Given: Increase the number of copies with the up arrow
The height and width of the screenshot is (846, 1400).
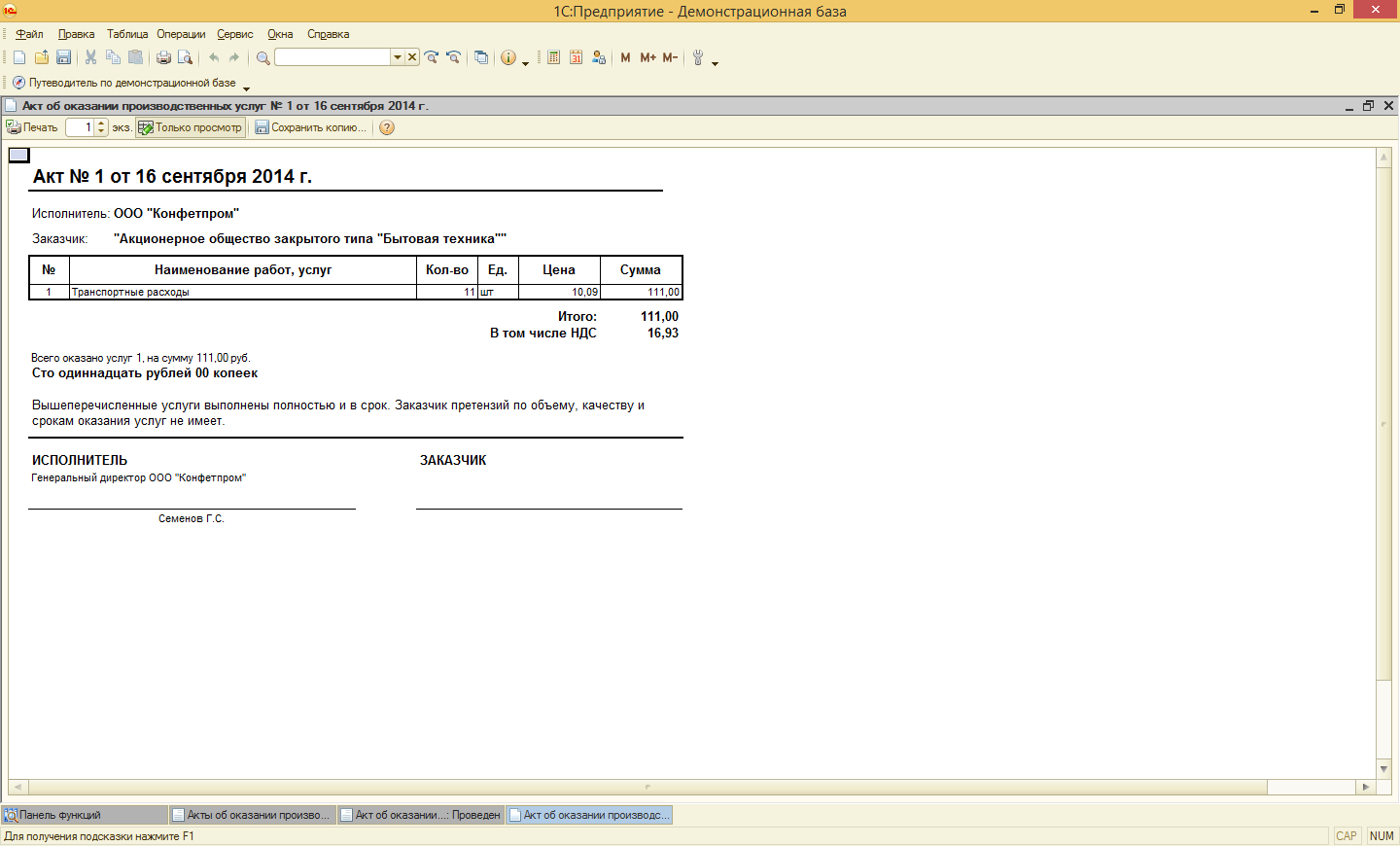Looking at the screenshot, I should [x=101, y=123].
